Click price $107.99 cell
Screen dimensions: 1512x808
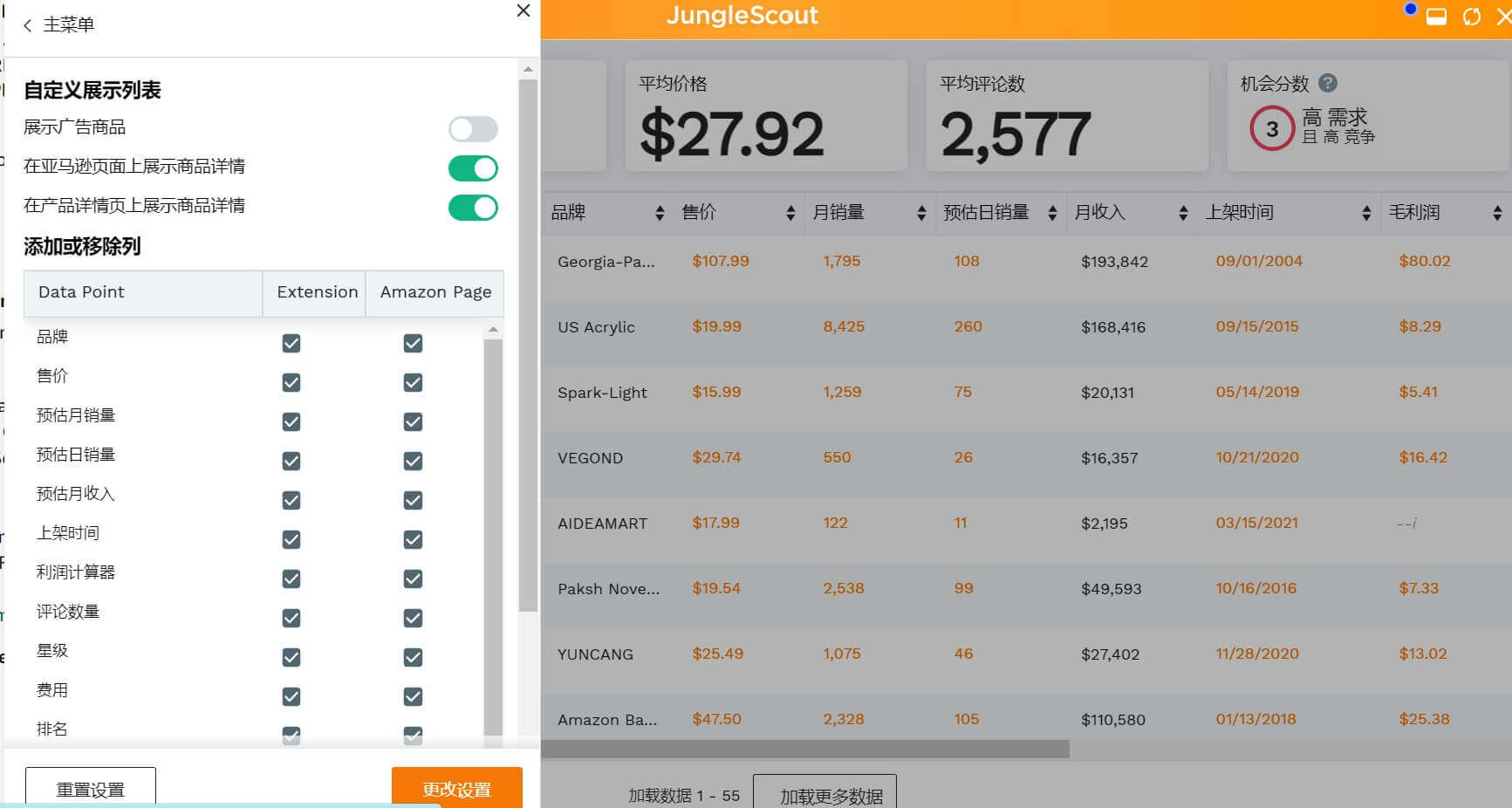[721, 261]
